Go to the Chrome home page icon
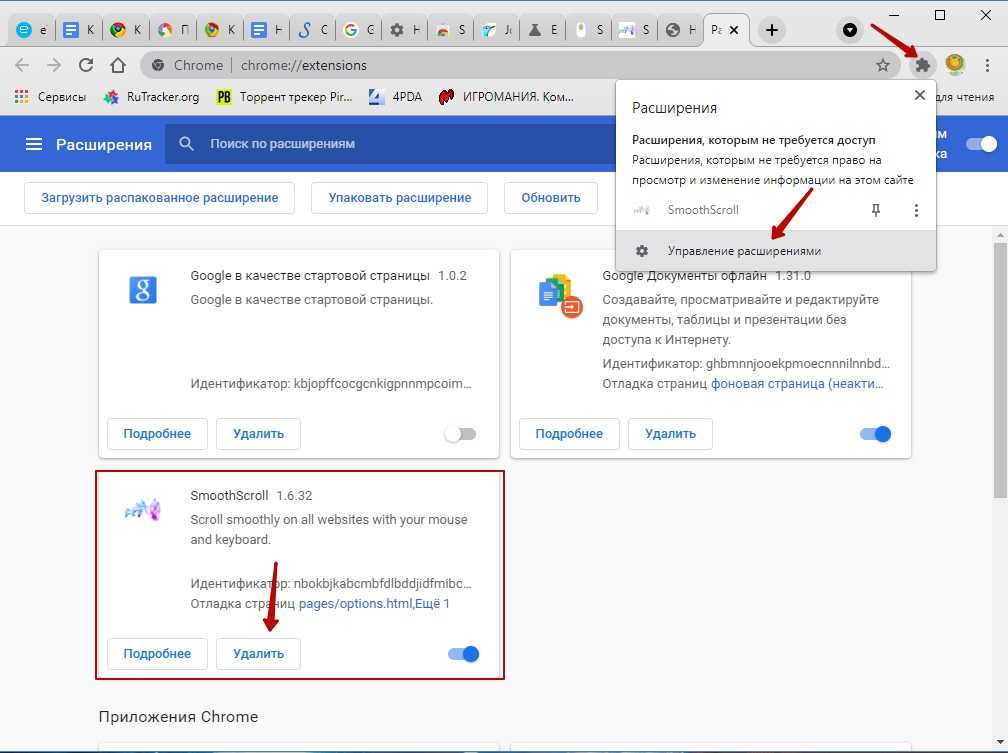The width and height of the screenshot is (1008, 753). click(x=118, y=65)
